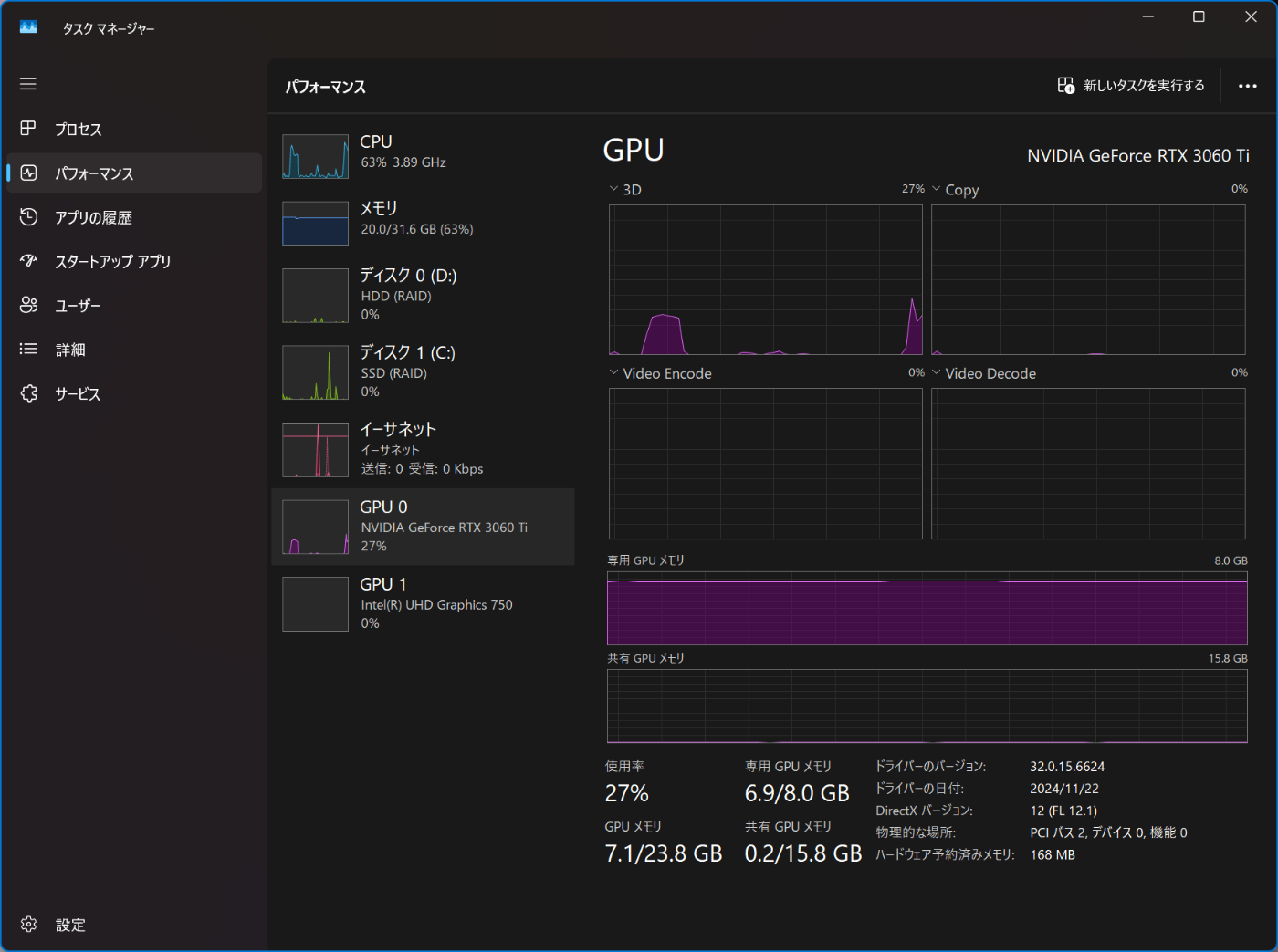This screenshot has width=1278, height=952.
Task: Open the hamburger navigation menu
Action: click(x=28, y=84)
